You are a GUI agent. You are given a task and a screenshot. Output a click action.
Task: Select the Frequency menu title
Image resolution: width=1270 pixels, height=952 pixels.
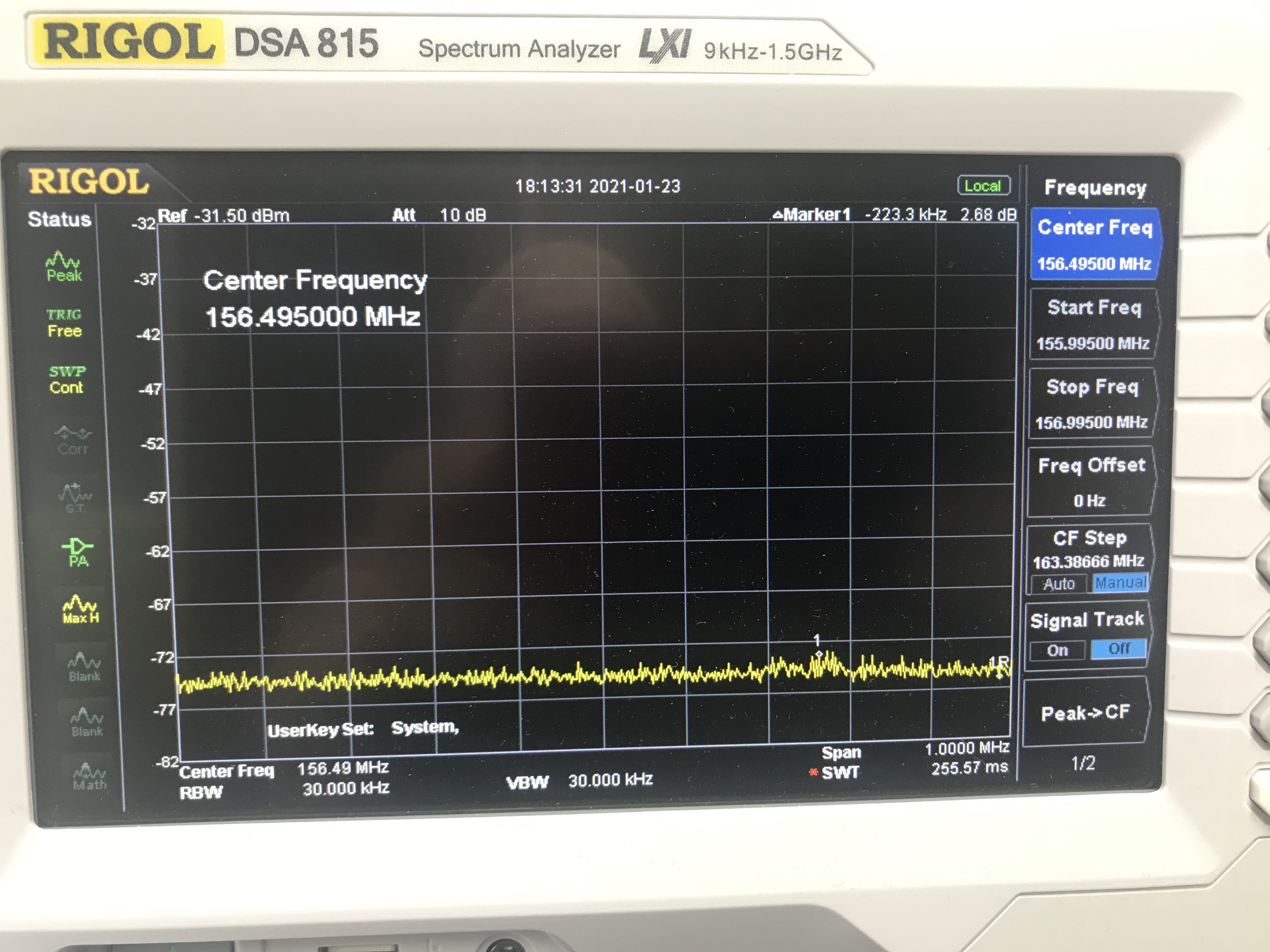pyautogui.click(x=1095, y=188)
